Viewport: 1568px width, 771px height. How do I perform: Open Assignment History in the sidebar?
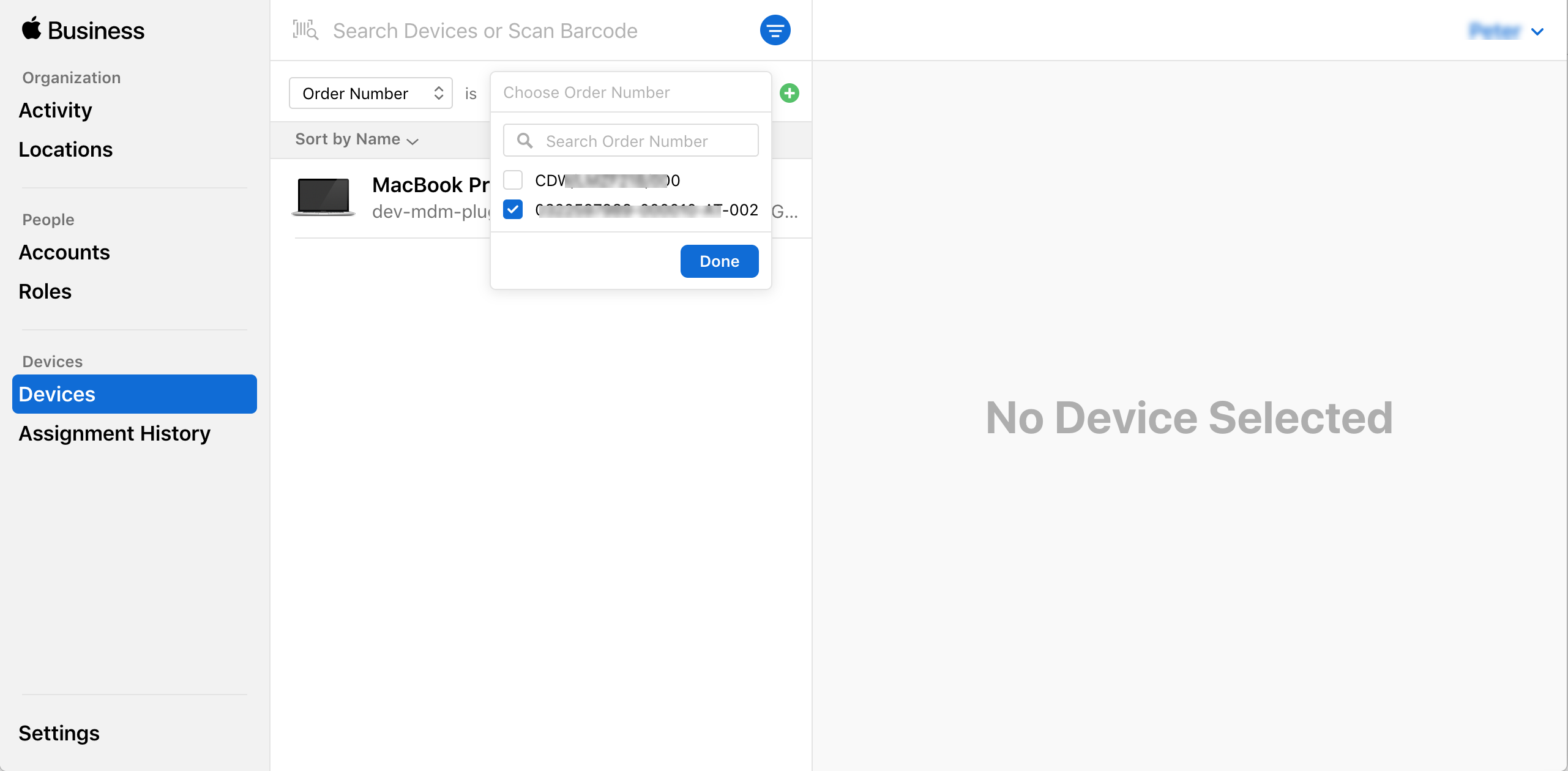coord(114,433)
